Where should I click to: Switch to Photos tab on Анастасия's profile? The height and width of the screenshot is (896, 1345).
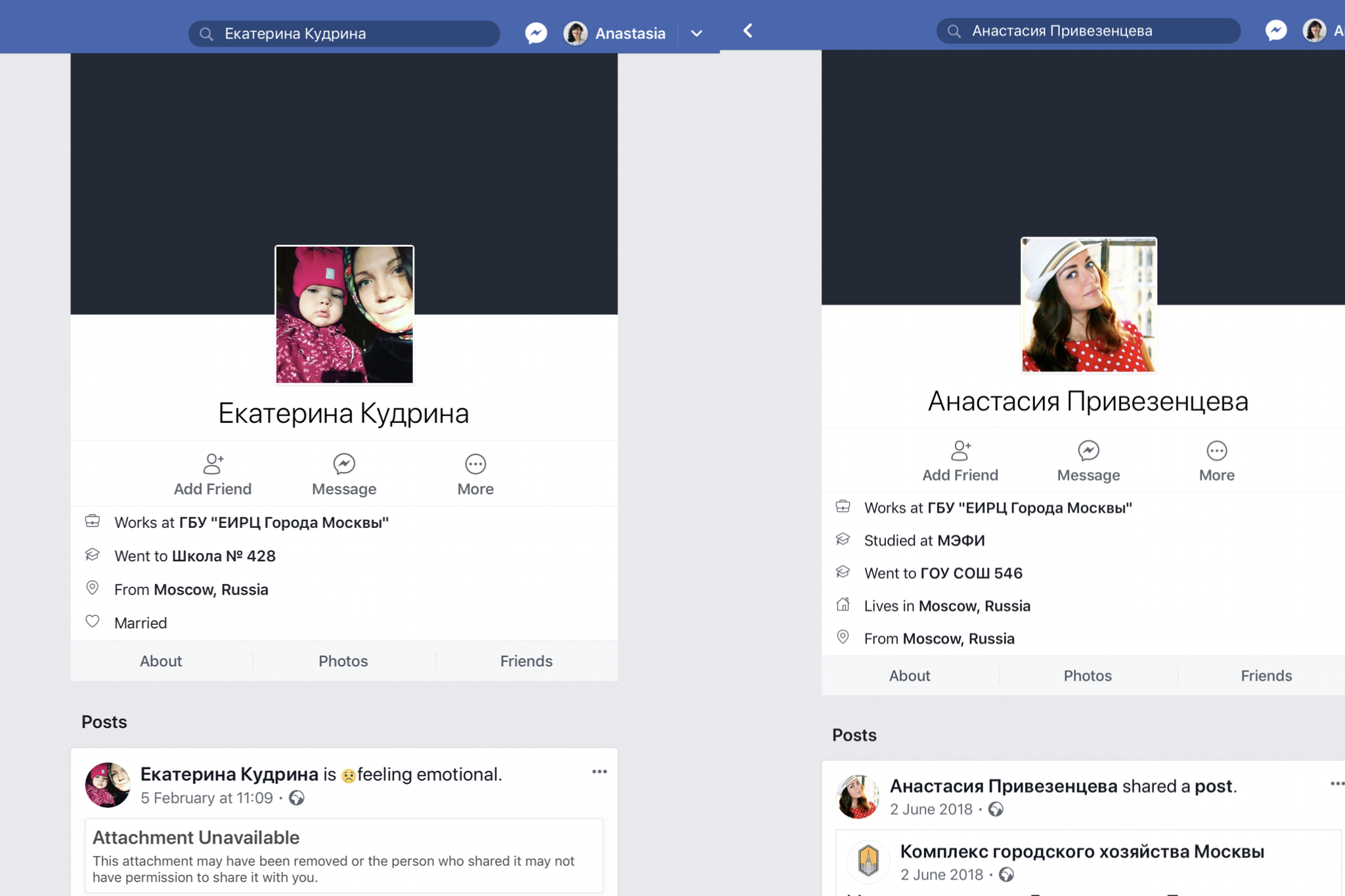pyautogui.click(x=1088, y=675)
